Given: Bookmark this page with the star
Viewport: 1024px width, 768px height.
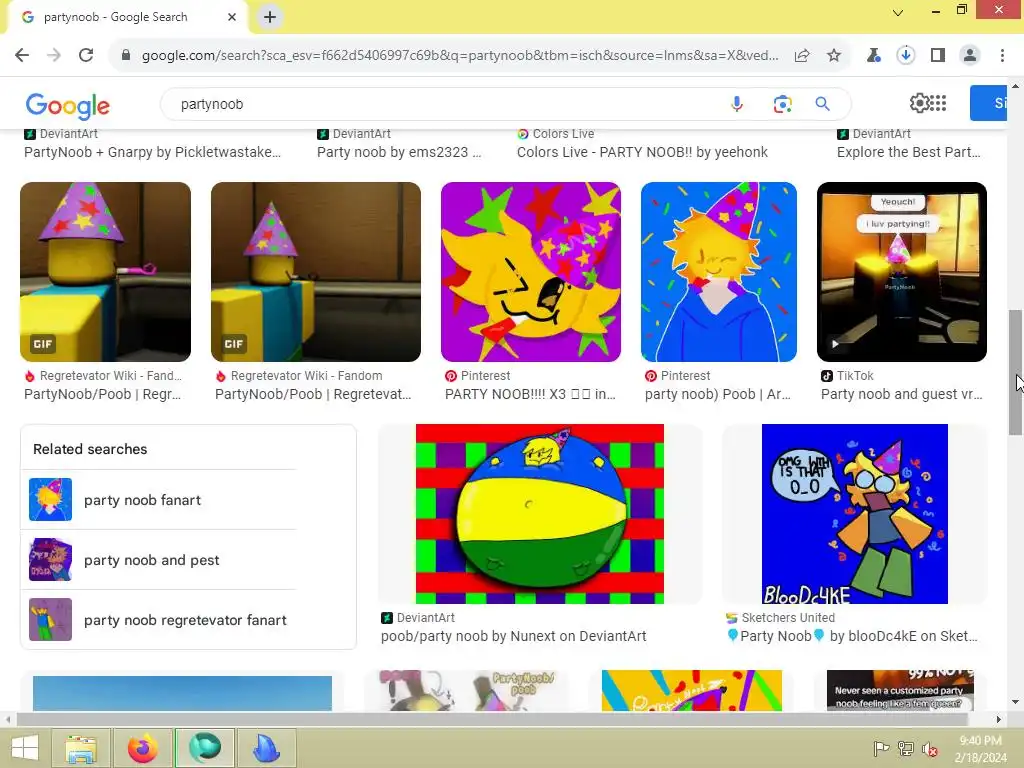Looking at the screenshot, I should 834,56.
